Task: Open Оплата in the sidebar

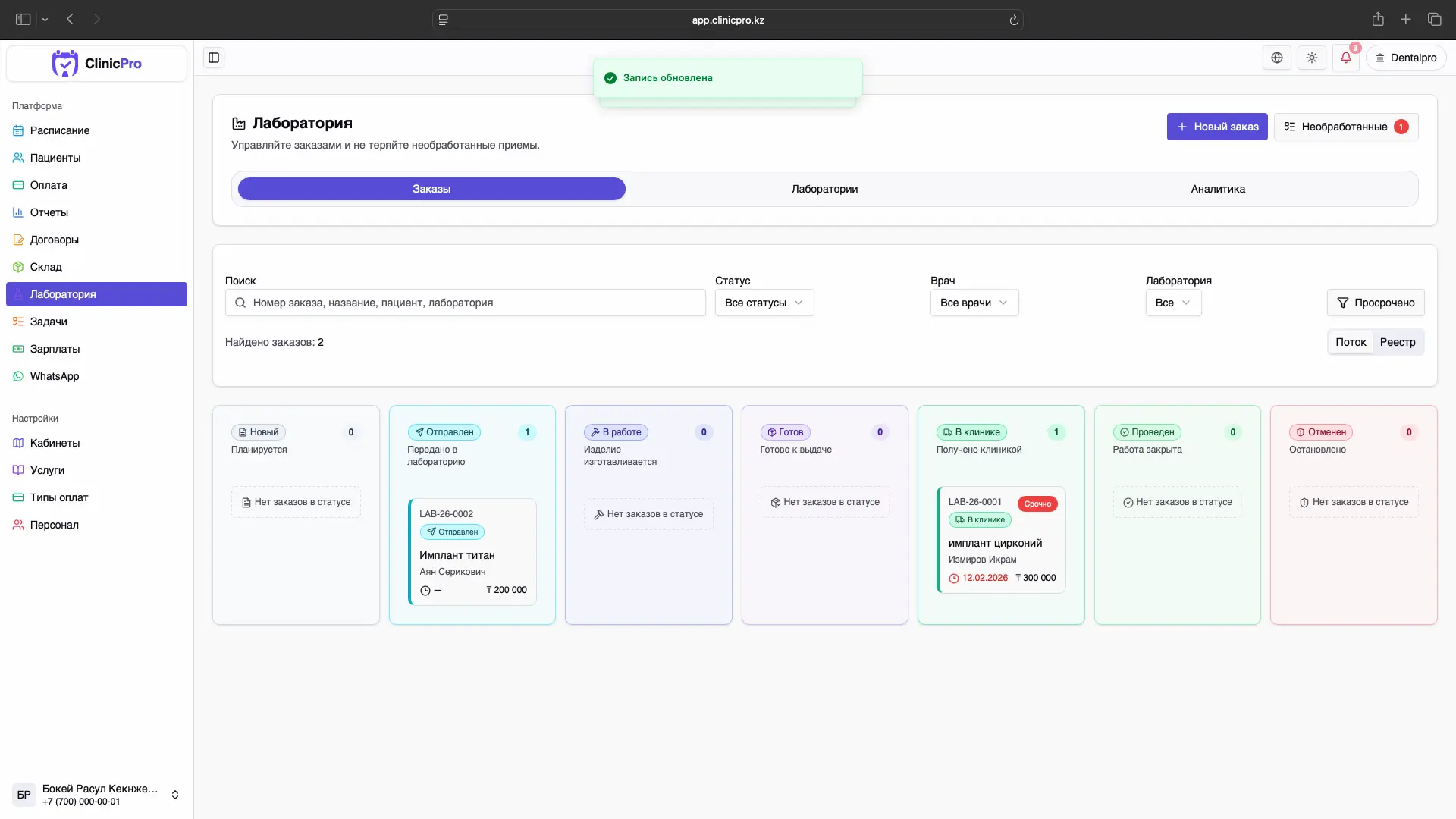Action: 96,185
